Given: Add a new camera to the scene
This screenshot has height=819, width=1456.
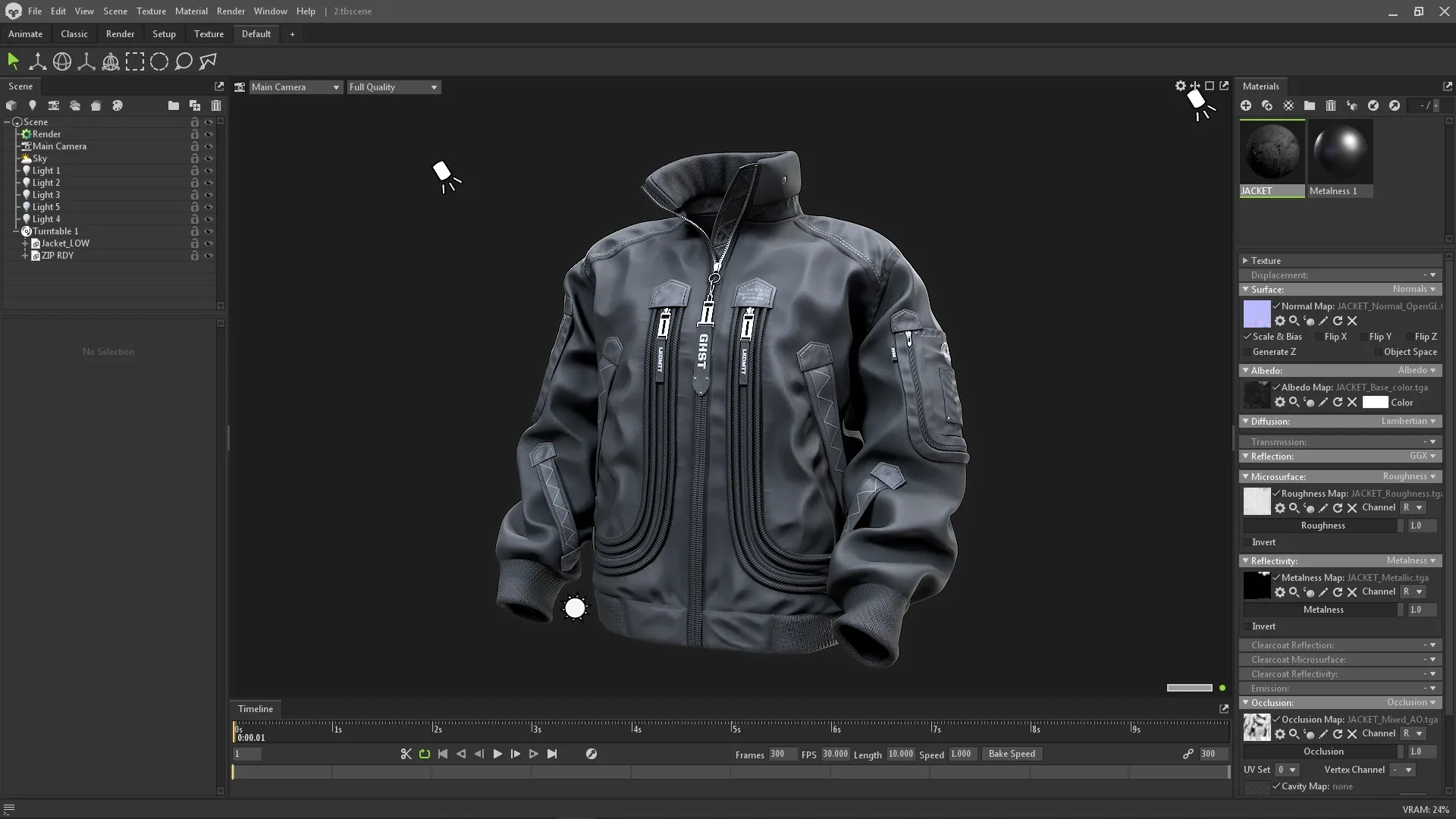Looking at the screenshot, I should pos(54,105).
